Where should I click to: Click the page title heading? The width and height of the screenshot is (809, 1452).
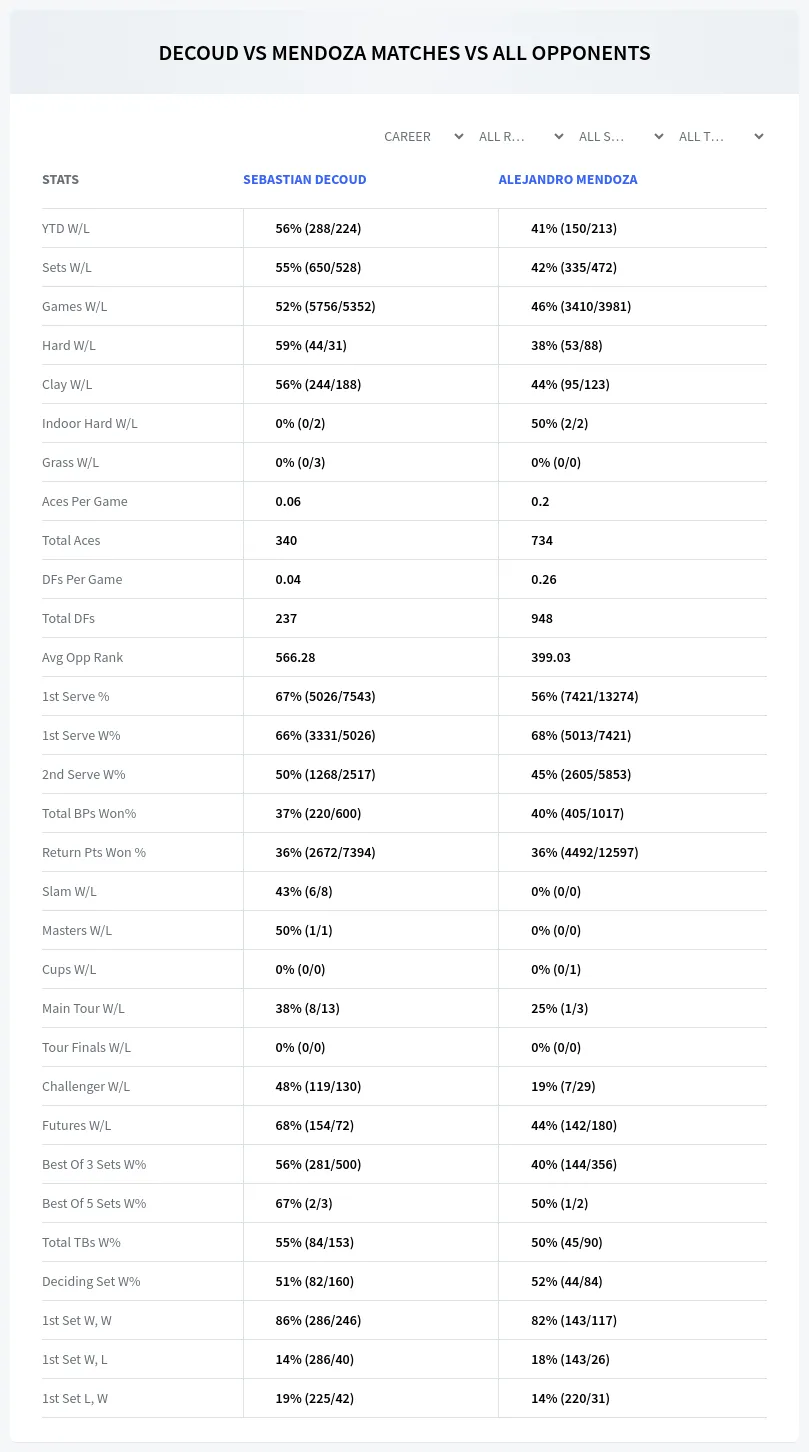click(x=404, y=53)
